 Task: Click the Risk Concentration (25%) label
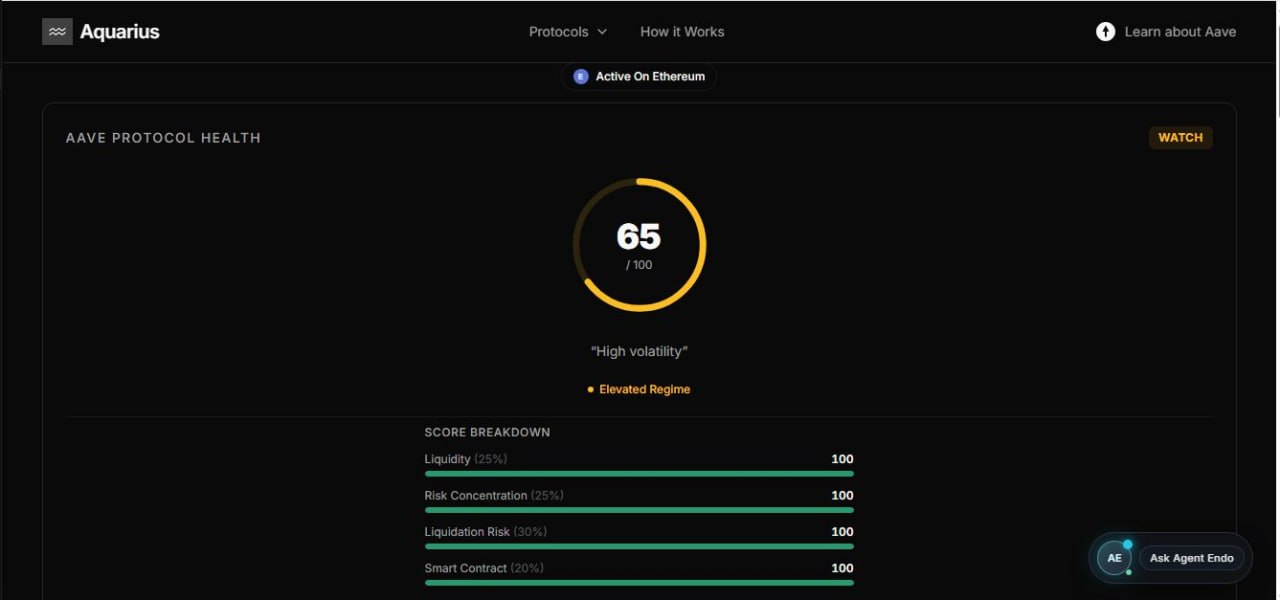(494, 495)
